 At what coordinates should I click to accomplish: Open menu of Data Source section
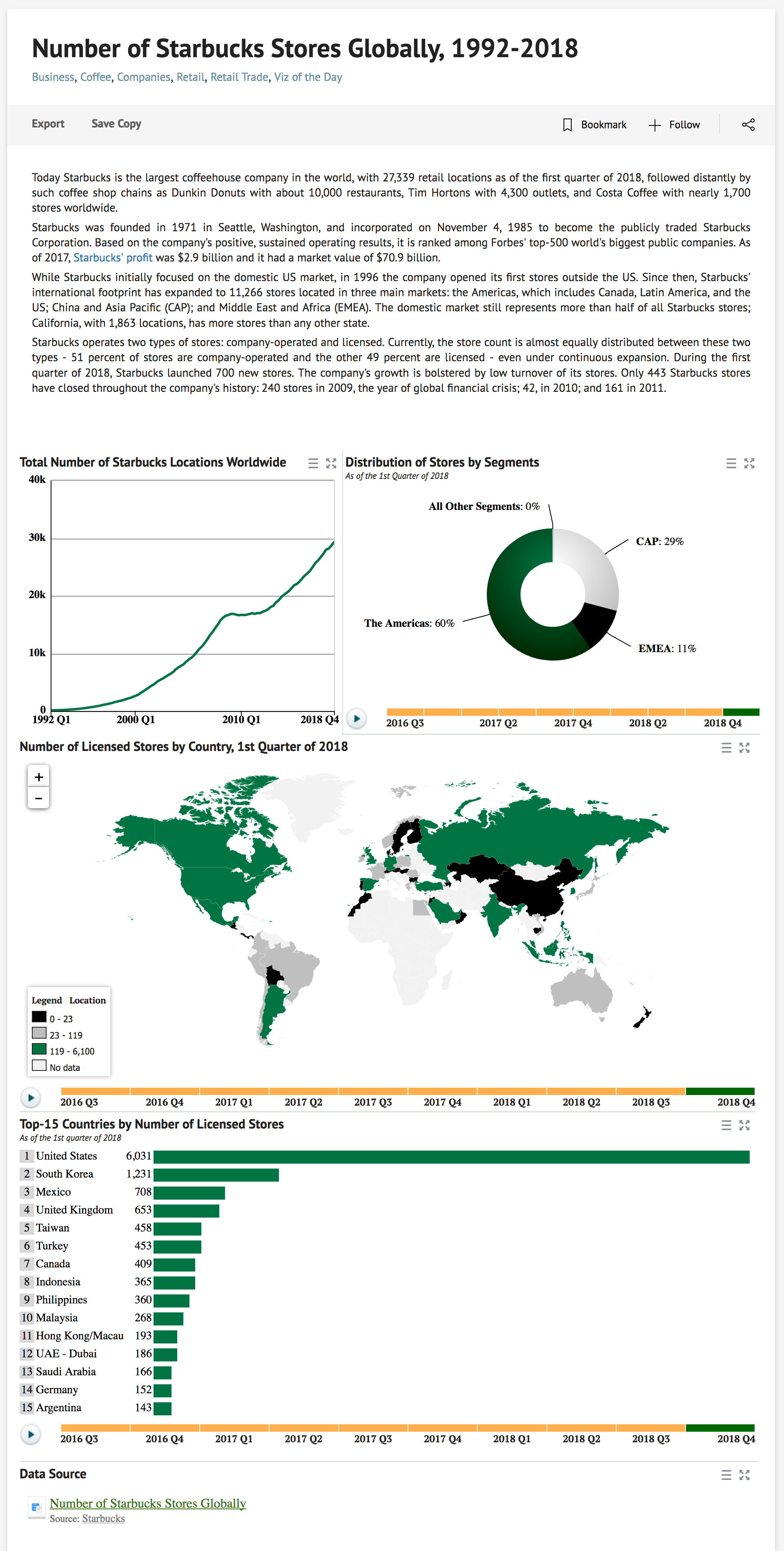pyautogui.click(x=726, y=1475)
